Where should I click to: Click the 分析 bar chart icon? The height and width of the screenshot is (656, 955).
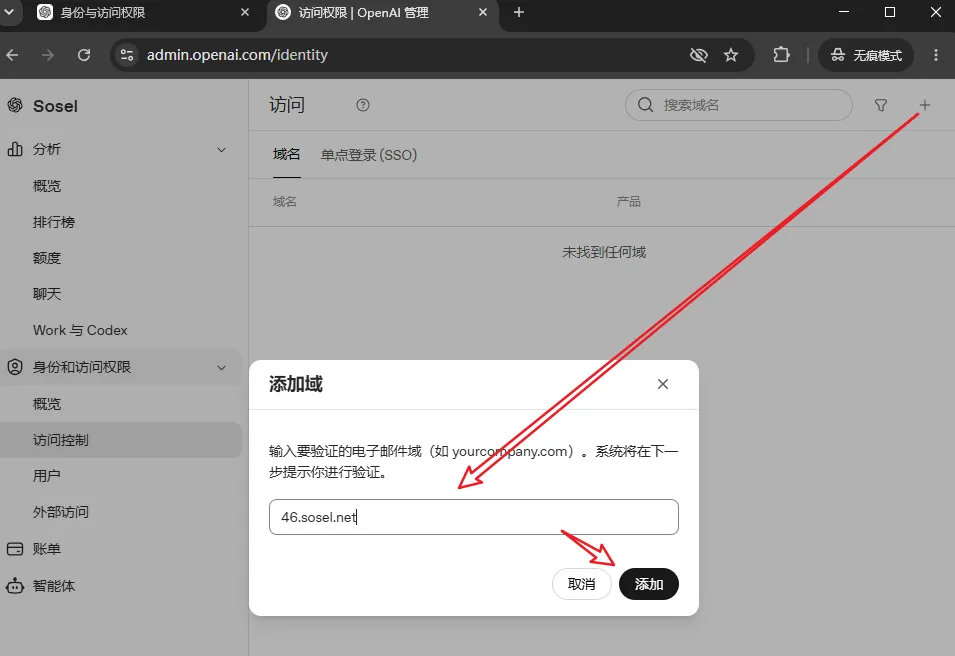point(15,149)
